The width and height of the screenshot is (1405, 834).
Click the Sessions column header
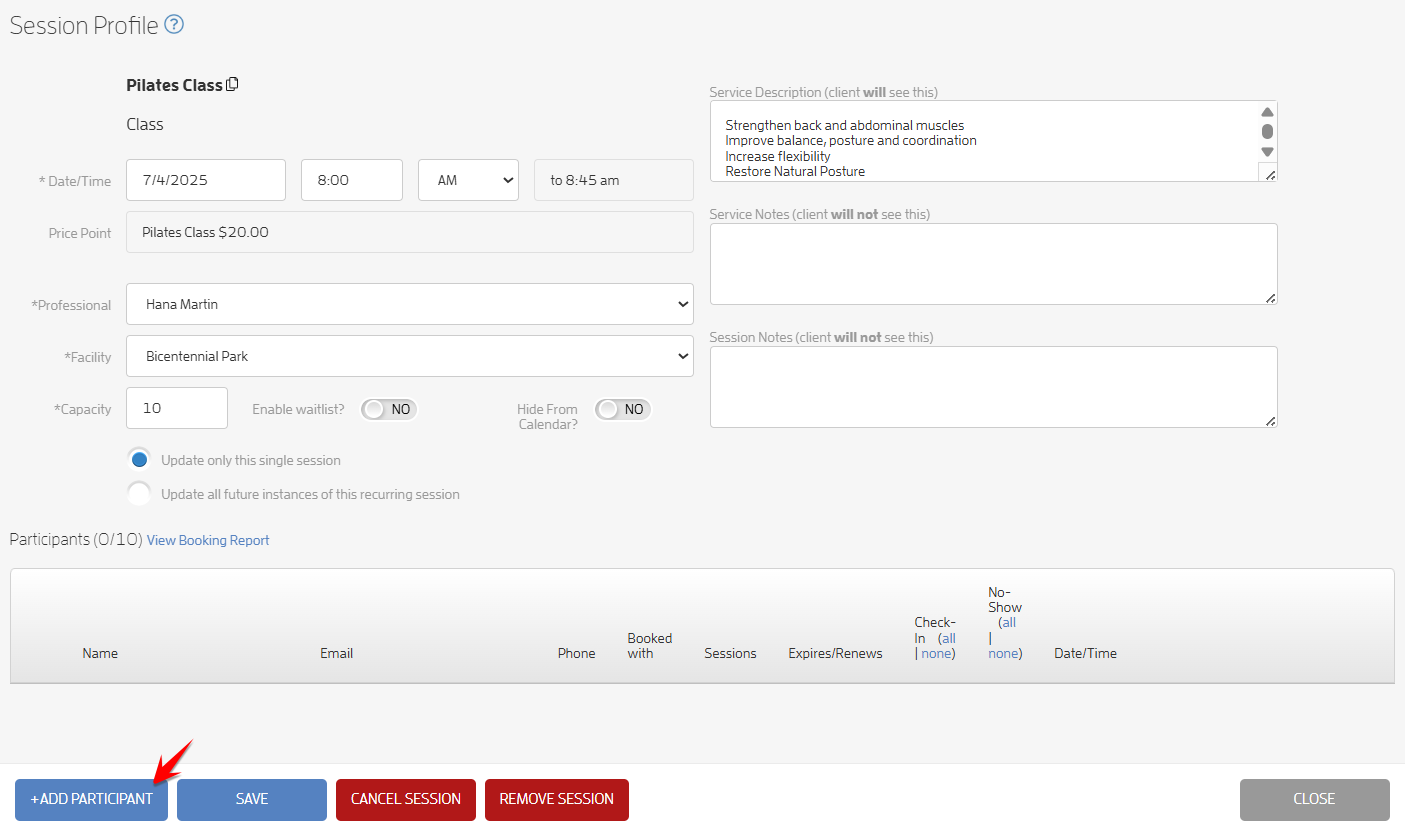pyautogui.click(x=730, y=654)
